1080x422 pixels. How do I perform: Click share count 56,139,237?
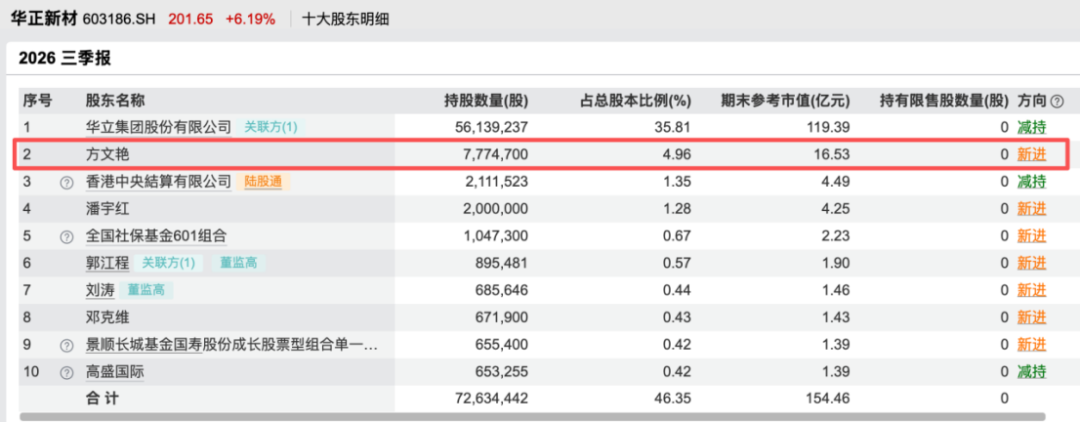(492, 127)
